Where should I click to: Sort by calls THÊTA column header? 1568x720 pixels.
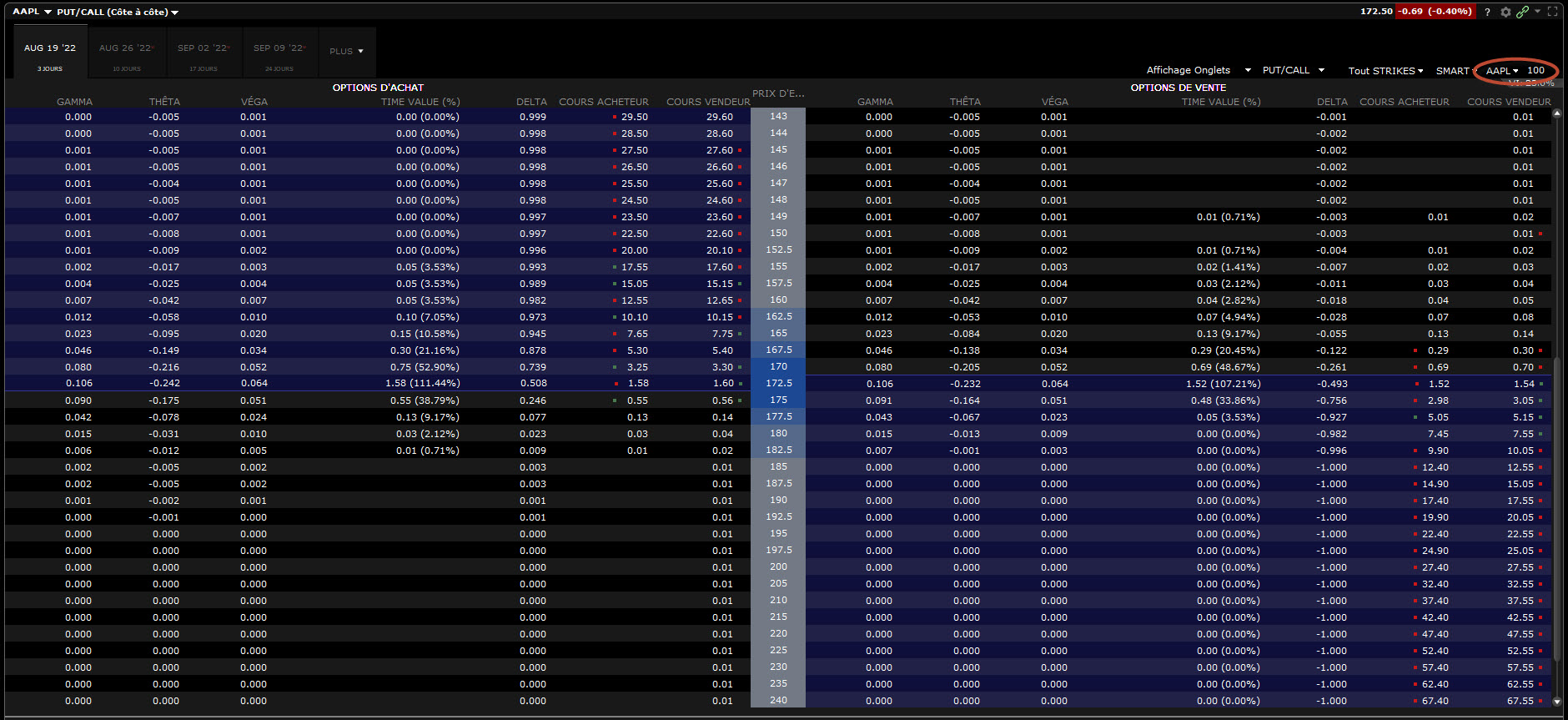click(164, 102)
